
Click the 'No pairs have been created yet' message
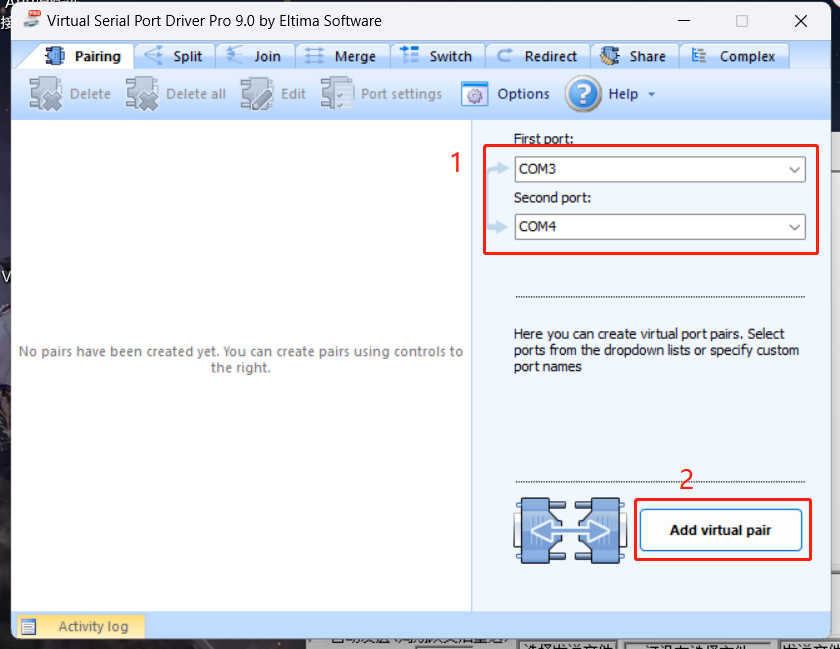[x=241, y=360]
